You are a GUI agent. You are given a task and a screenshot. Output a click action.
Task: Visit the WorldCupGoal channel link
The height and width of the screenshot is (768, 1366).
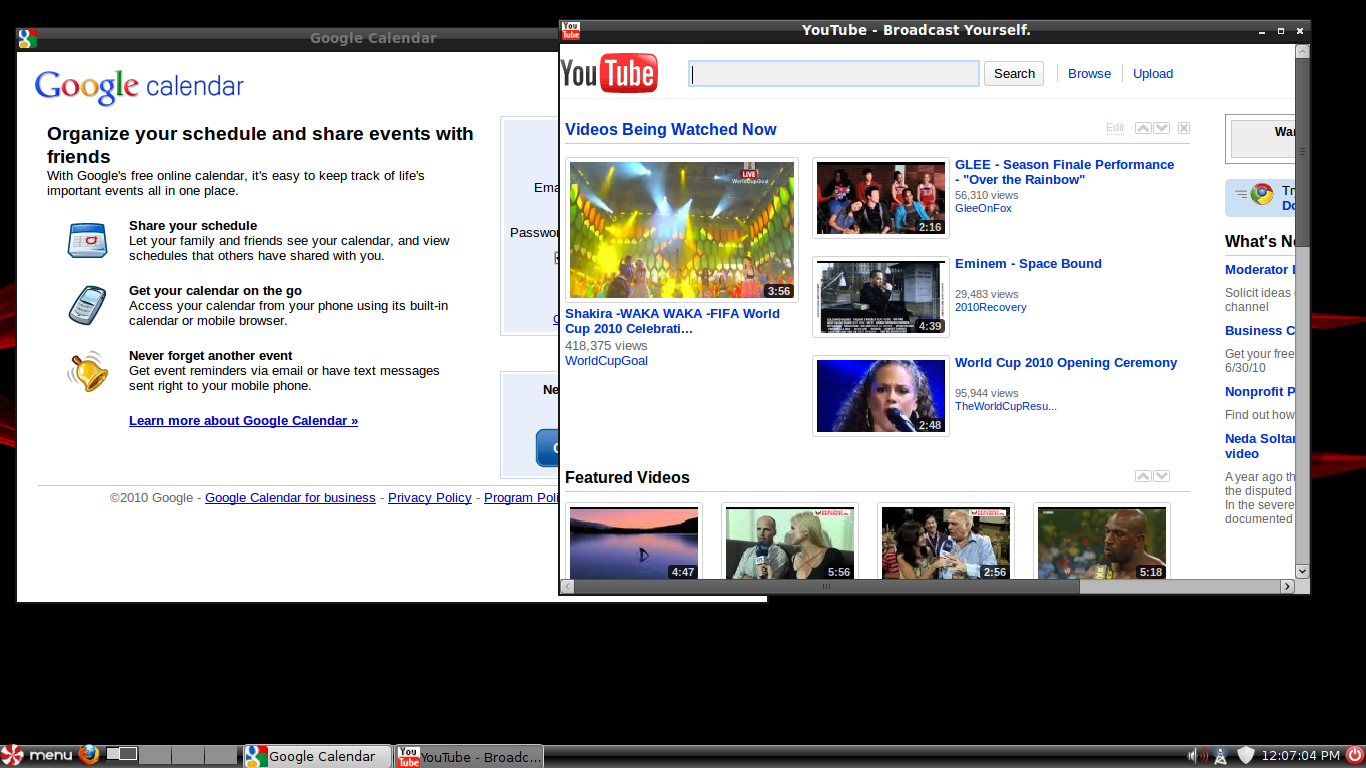click(606, 361)
